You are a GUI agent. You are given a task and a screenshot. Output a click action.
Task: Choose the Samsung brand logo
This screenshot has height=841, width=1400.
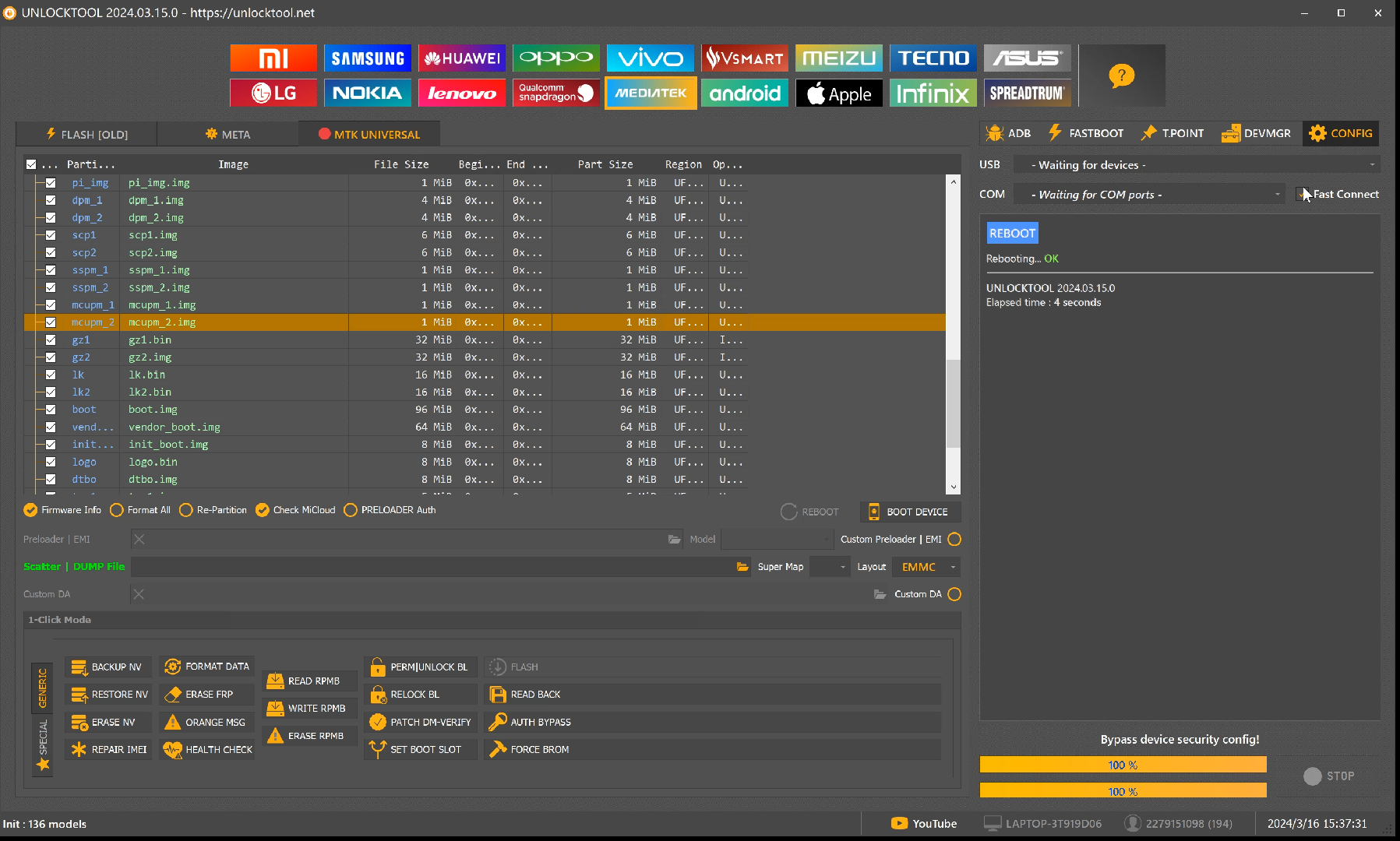(368, 58)
